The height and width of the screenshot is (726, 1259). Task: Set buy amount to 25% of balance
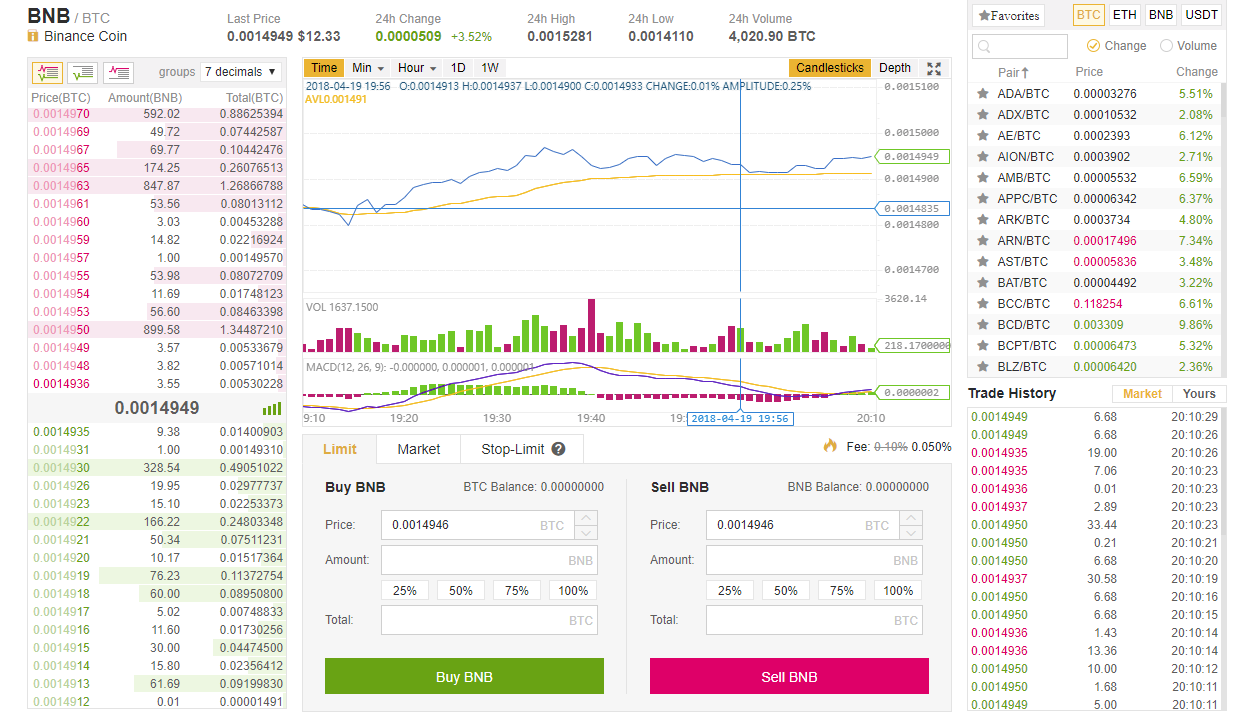coord(405,590)
